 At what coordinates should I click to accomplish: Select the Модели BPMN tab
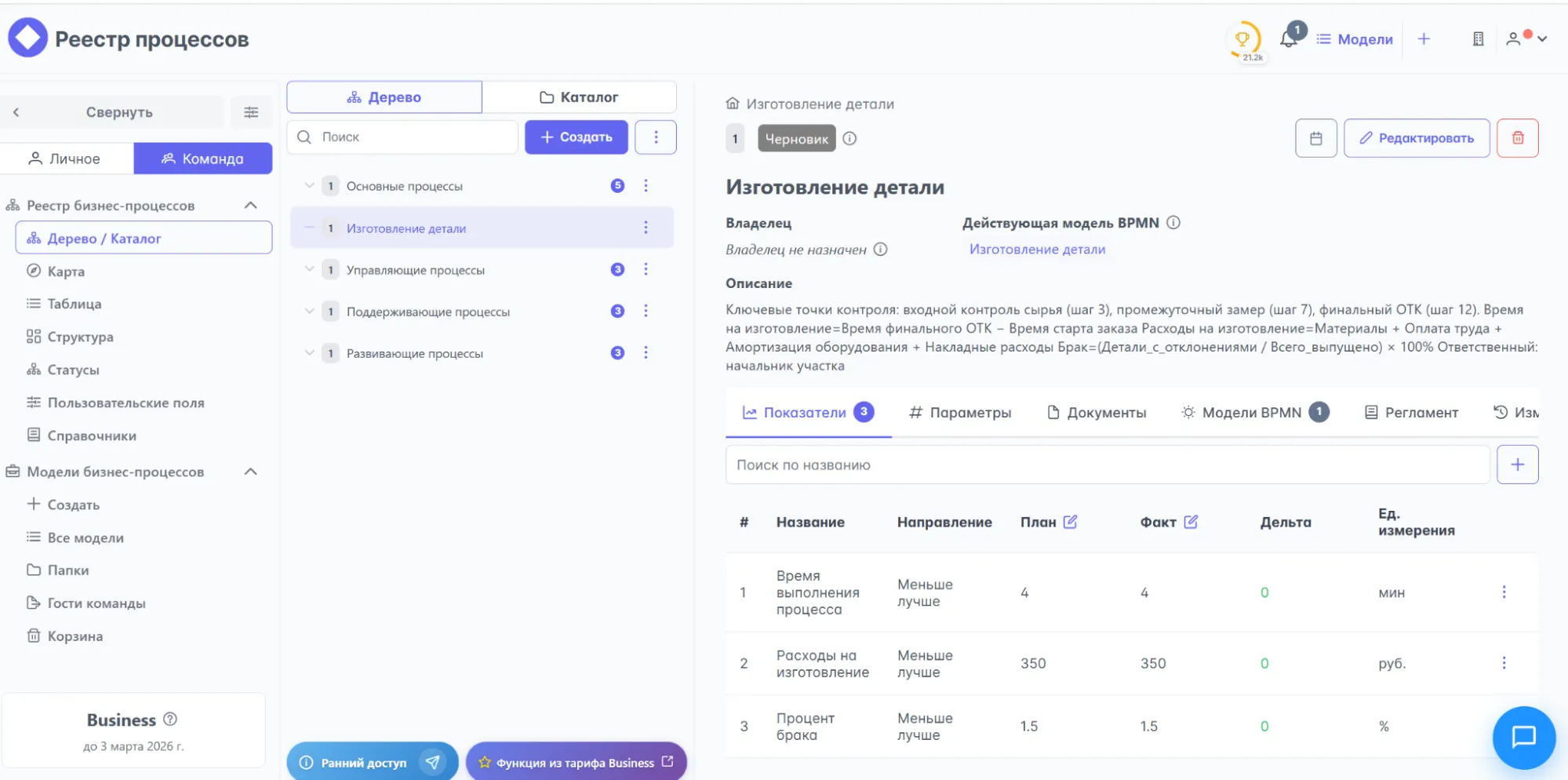pyautogui.click(x=1255, y=412)
